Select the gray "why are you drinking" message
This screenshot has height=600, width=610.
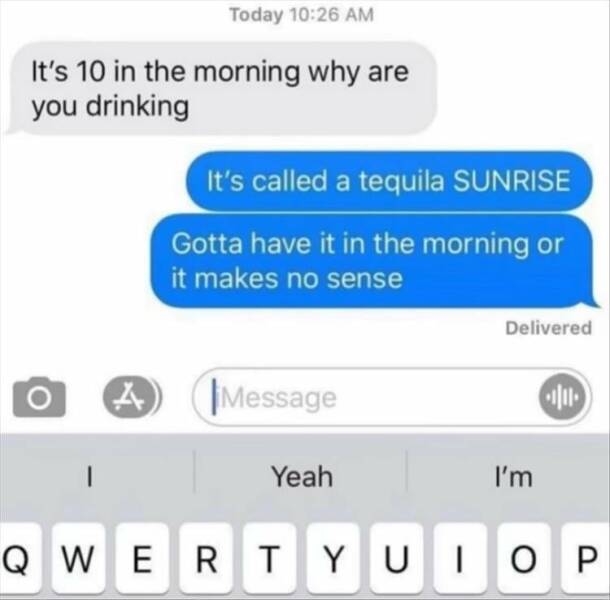(x=221, y=88)
